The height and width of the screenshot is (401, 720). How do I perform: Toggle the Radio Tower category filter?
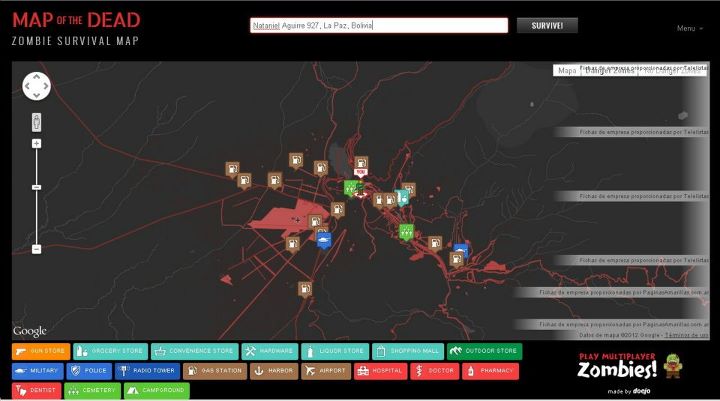[147, 371]
